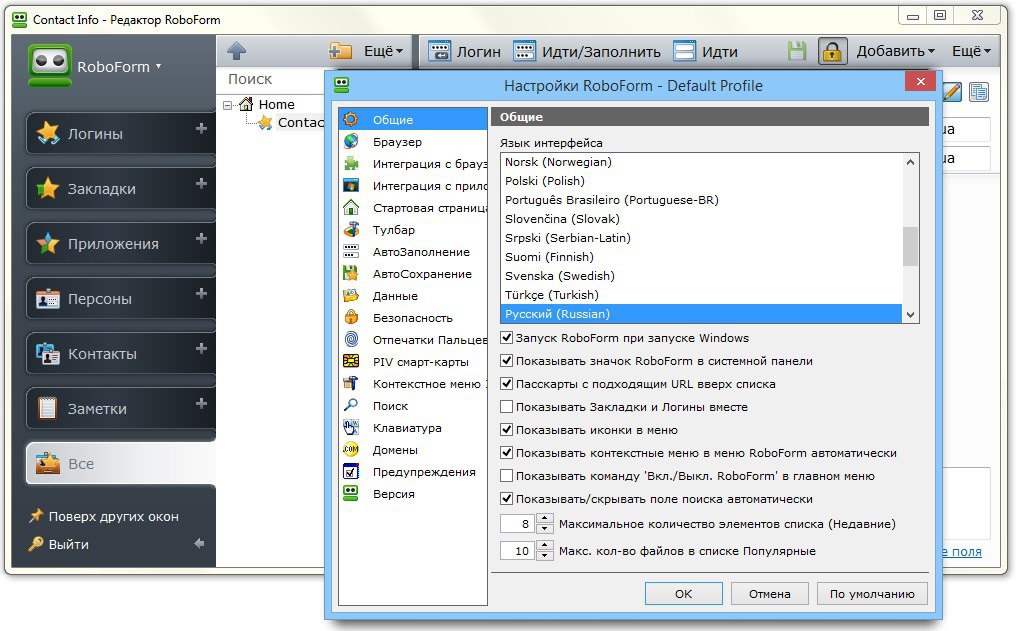The height and width of the screenshot is (631, 1016).
Task: Click the up arrow navigation icon
Action: tap(237, 51)
